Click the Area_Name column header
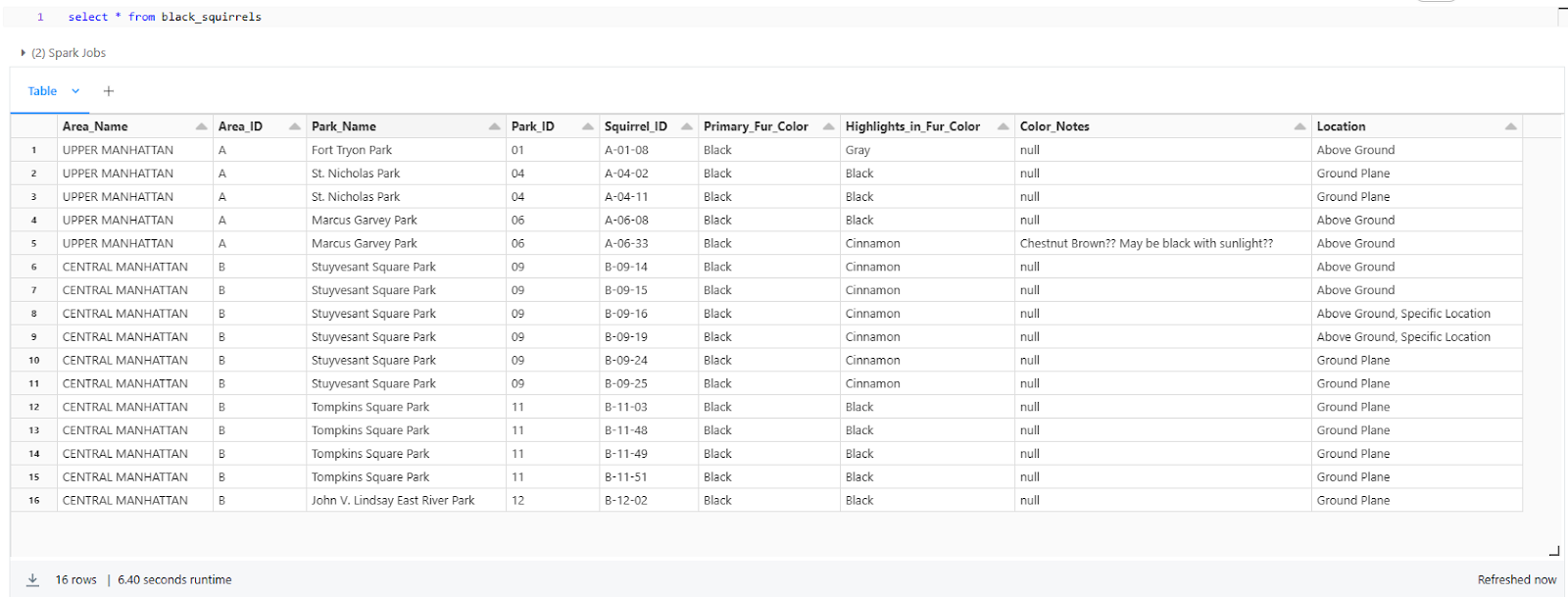The image size is (1568, 597). click(135, 126)
